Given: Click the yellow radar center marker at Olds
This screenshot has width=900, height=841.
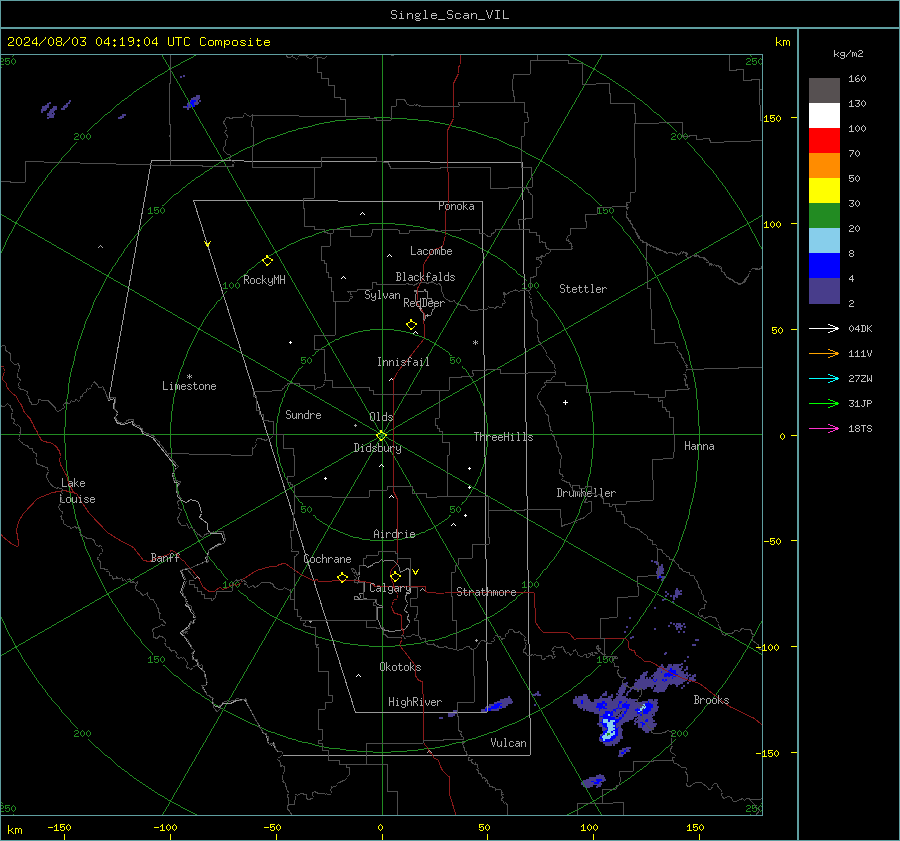Looking at the screenshot, I should 381,435.
